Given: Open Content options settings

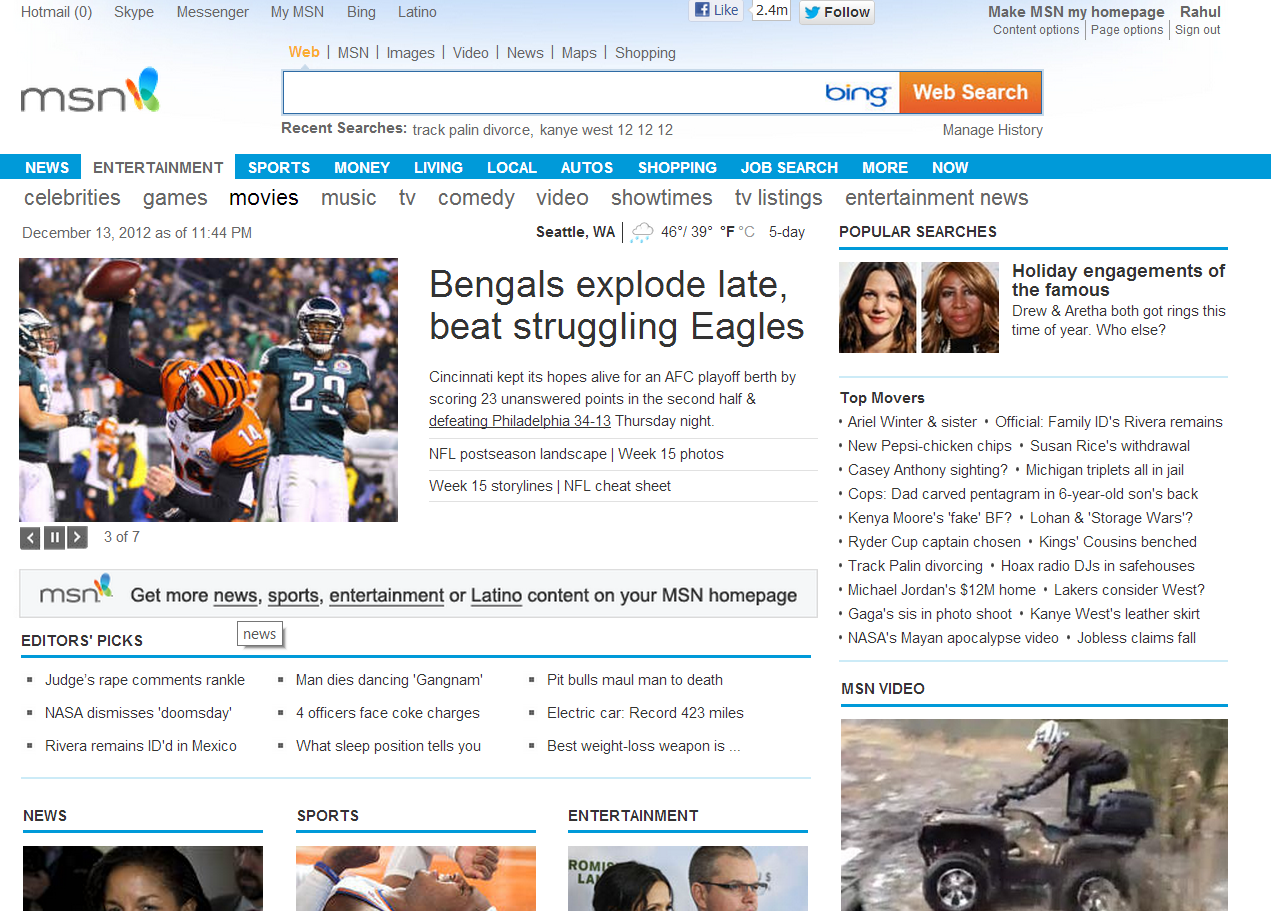Looking at the screenshot, I should click(1036, 30).
